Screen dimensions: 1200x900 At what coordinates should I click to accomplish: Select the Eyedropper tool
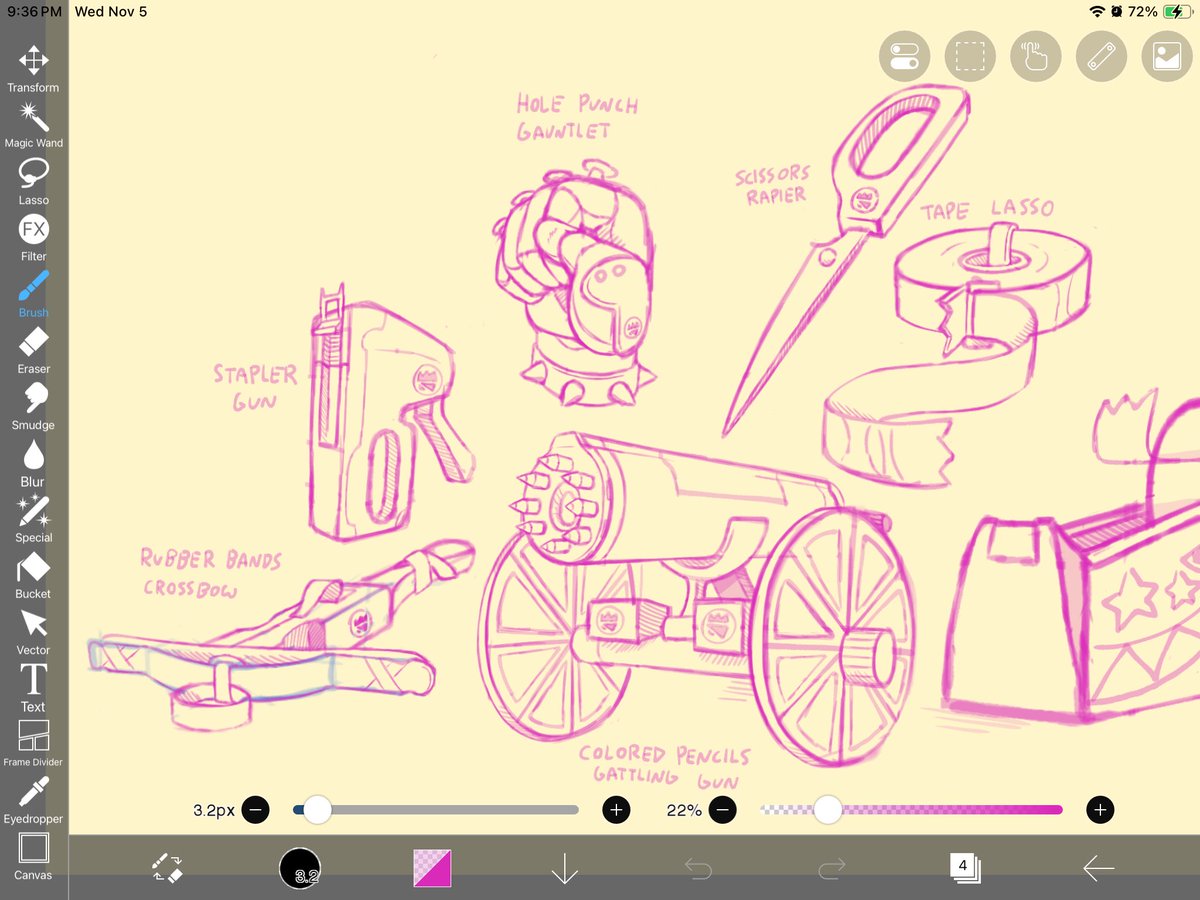coord(33,800)
